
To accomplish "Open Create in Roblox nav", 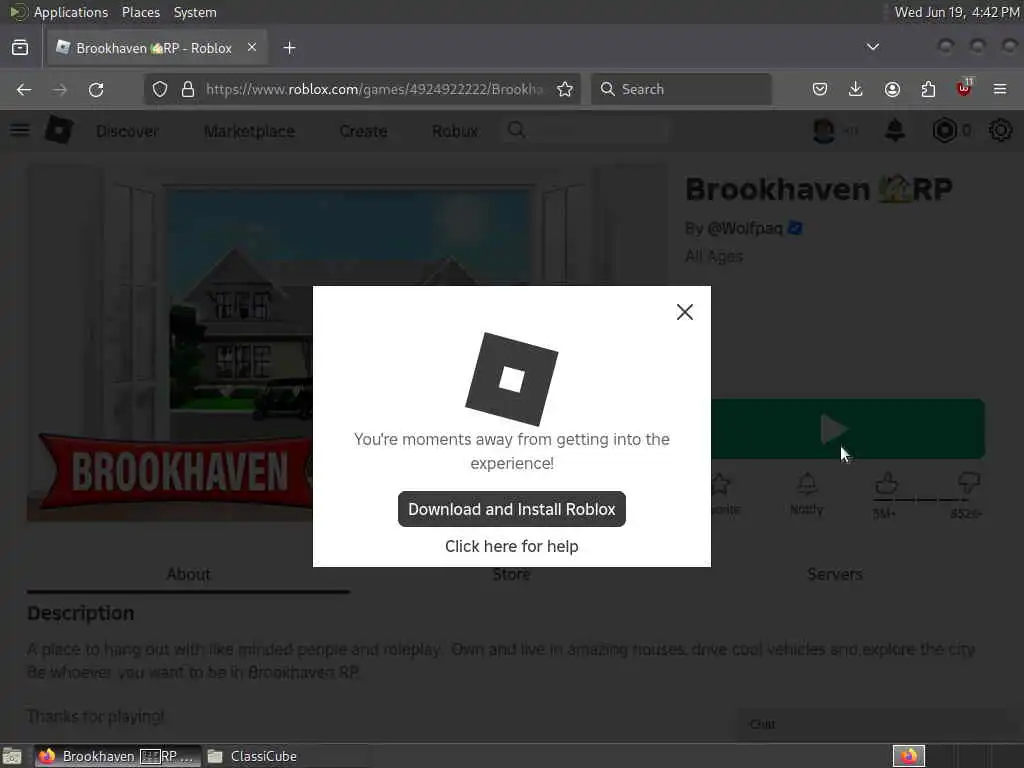I will coord(363,131).
